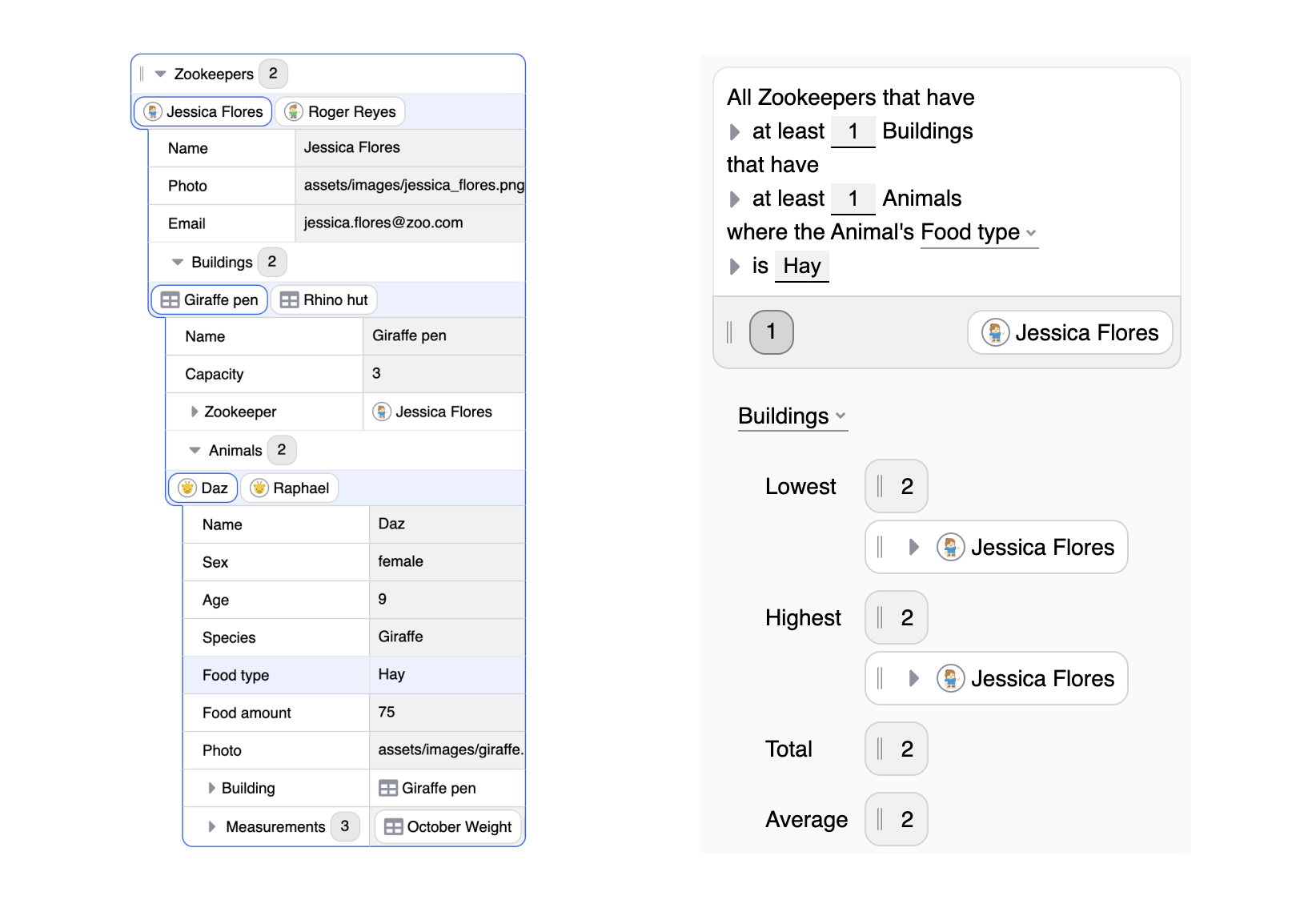The width and height of the screenshot is (1316, 908).
Task: Click the result count 1 badge
Action: point(771,332)
